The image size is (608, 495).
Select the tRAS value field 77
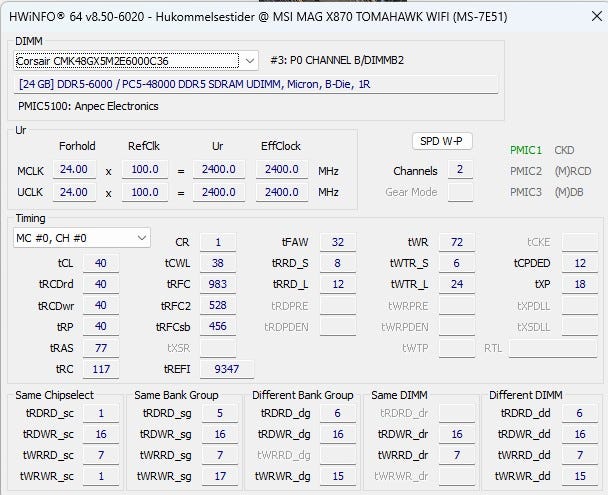pyautogui.click(x=101, y=348)
